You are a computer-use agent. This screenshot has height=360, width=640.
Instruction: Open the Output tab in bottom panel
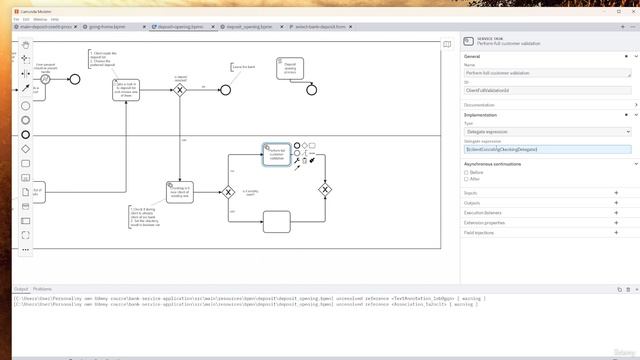pos(21,289)
